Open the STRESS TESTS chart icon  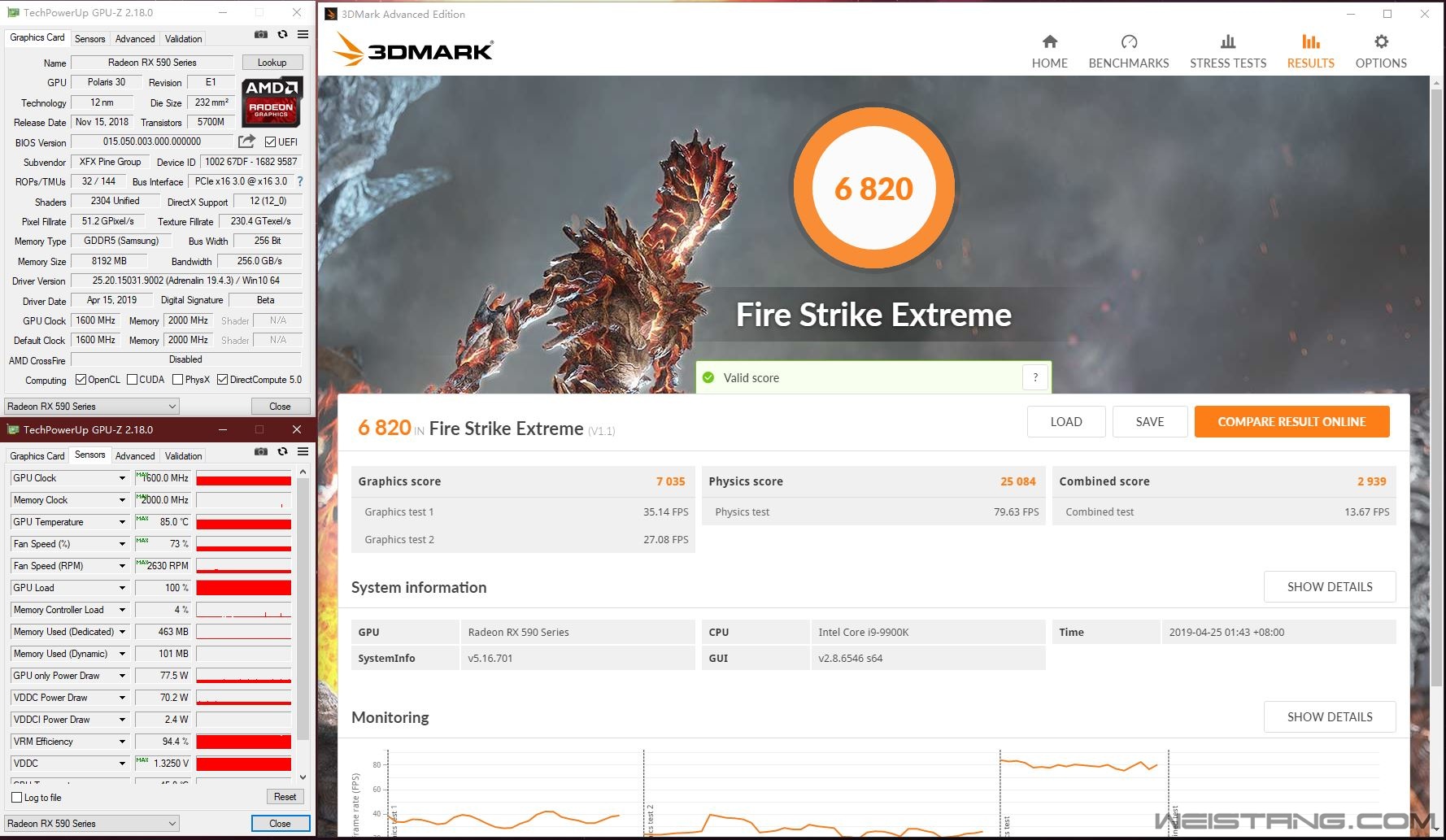(1228, 41)
